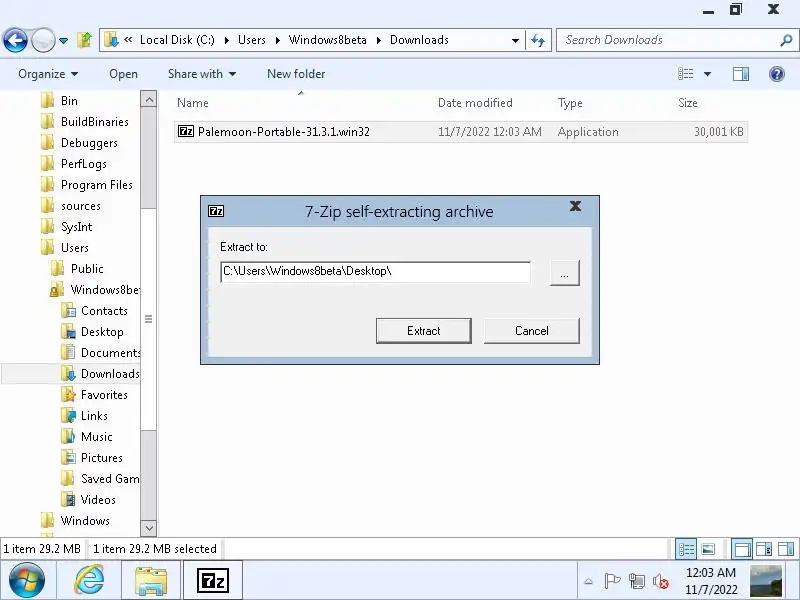Select BuildBinaries in the folder tree
The width and height of the screenshot is (800, 600).
pyautogui.click(x=94, y=121)
